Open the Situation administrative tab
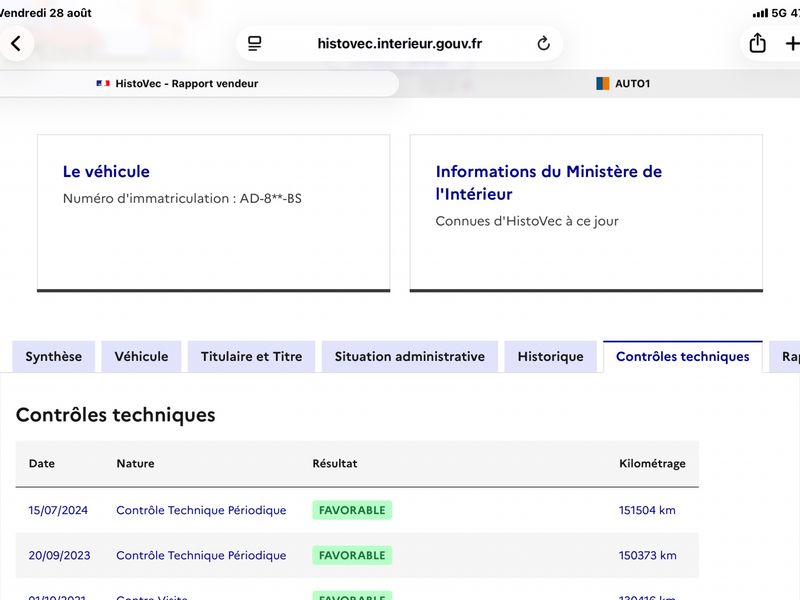 tap(410, 357)
